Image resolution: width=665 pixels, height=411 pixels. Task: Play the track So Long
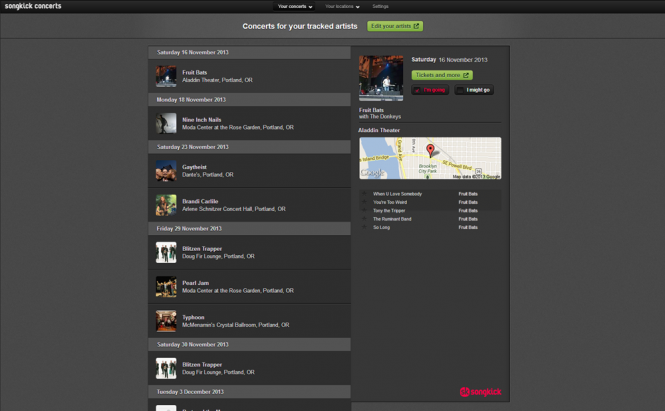[381, 227]
